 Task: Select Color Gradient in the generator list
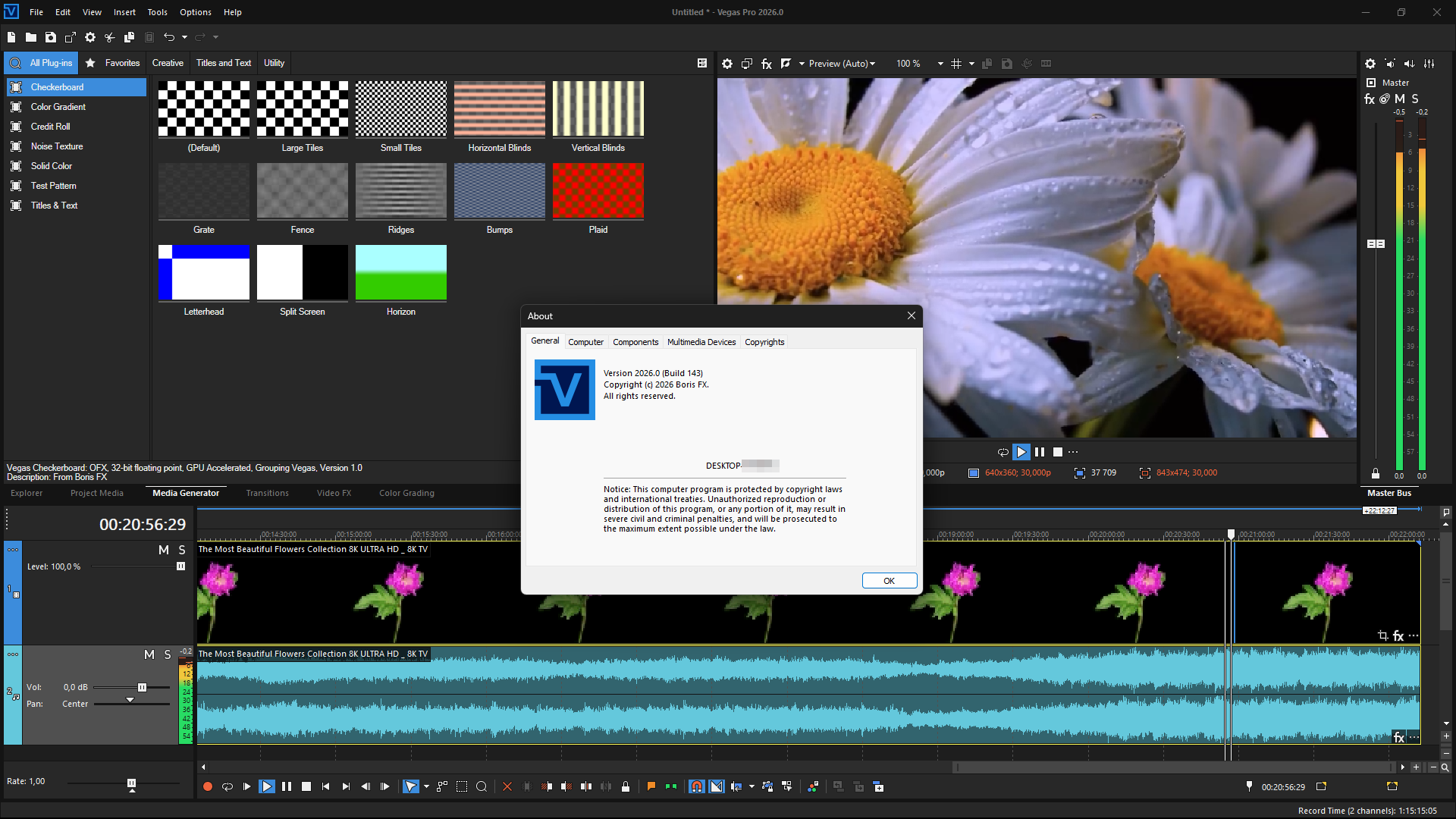pos(76,107)
